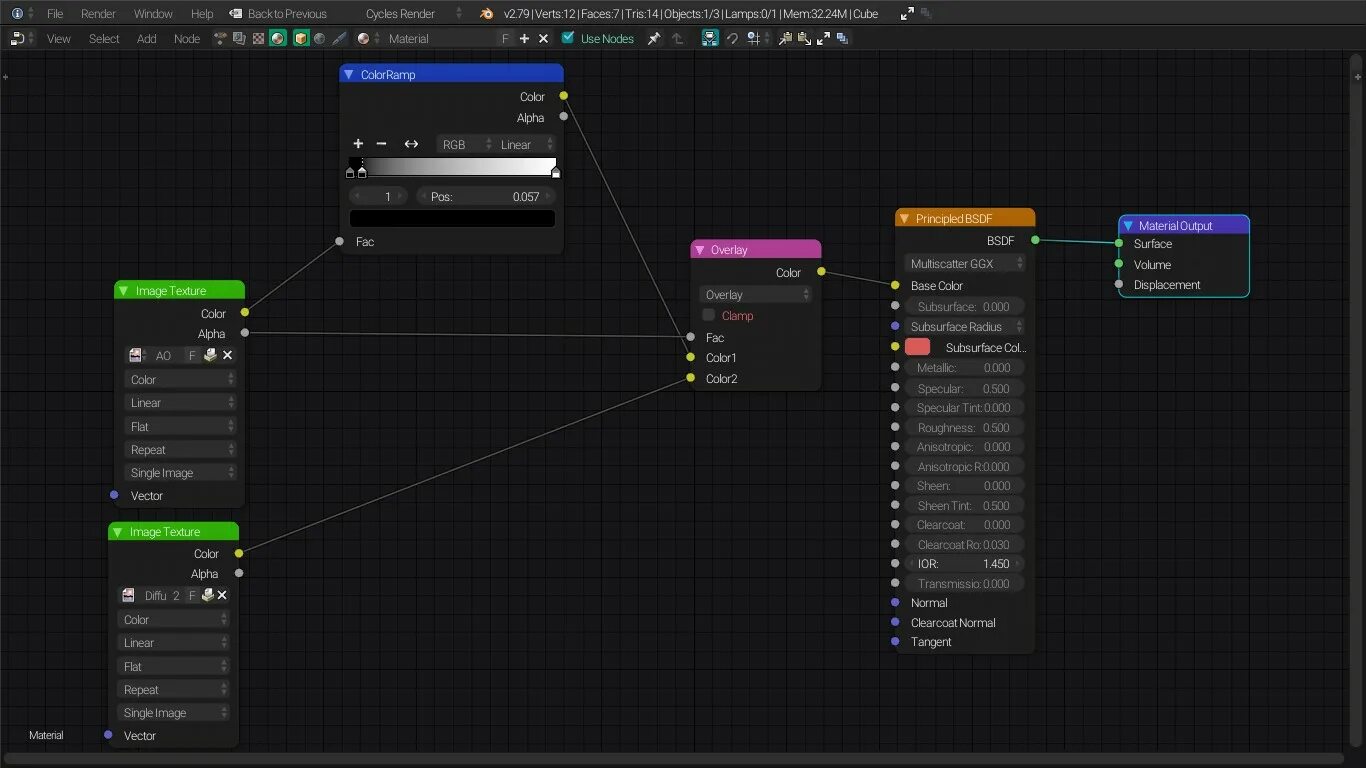This screenshot has width=1366, height=768.
Task: Toggle the snap magnet icon
Action: 732,39
